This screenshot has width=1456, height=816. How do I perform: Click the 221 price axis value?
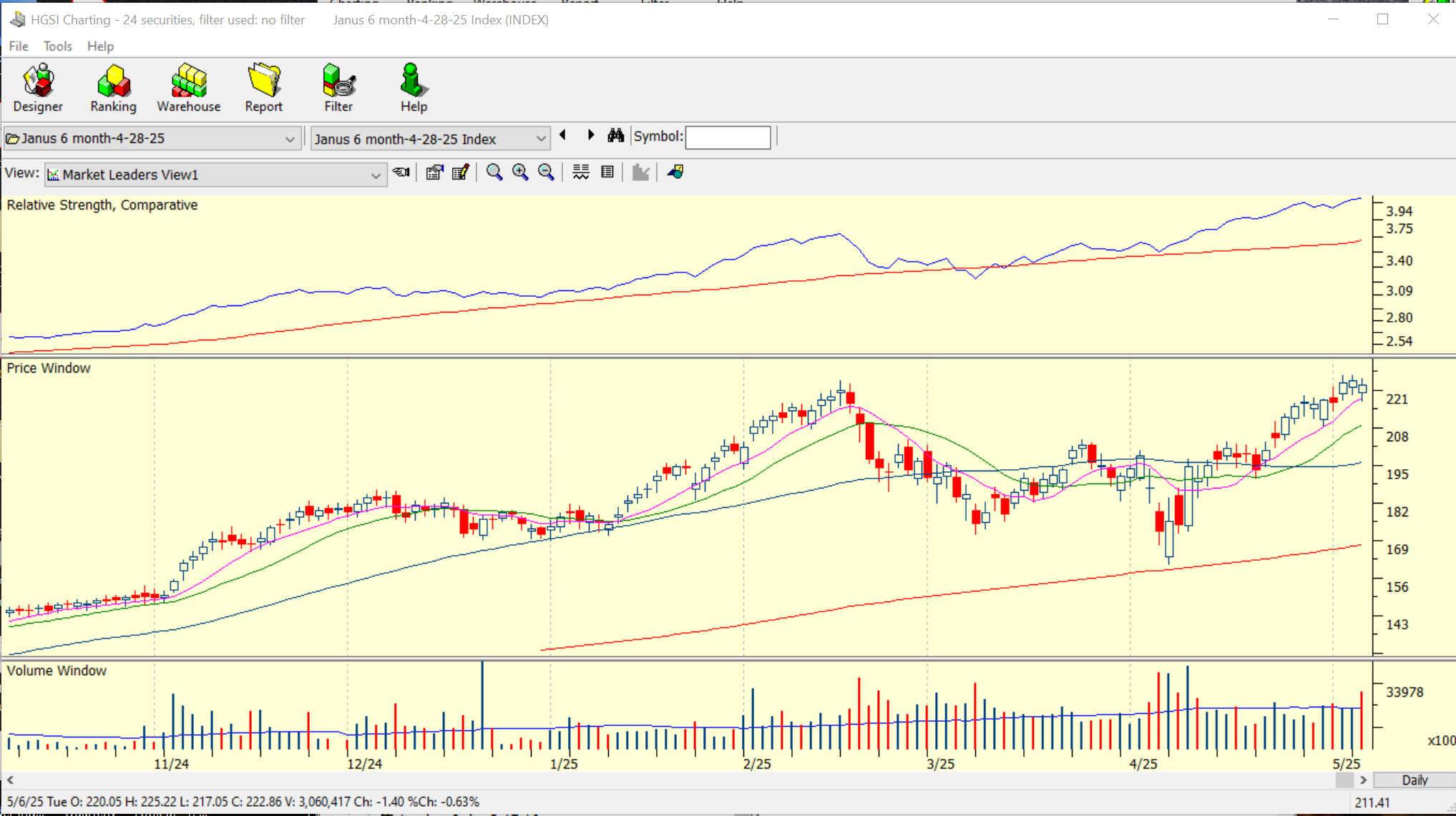[1397, 399]
